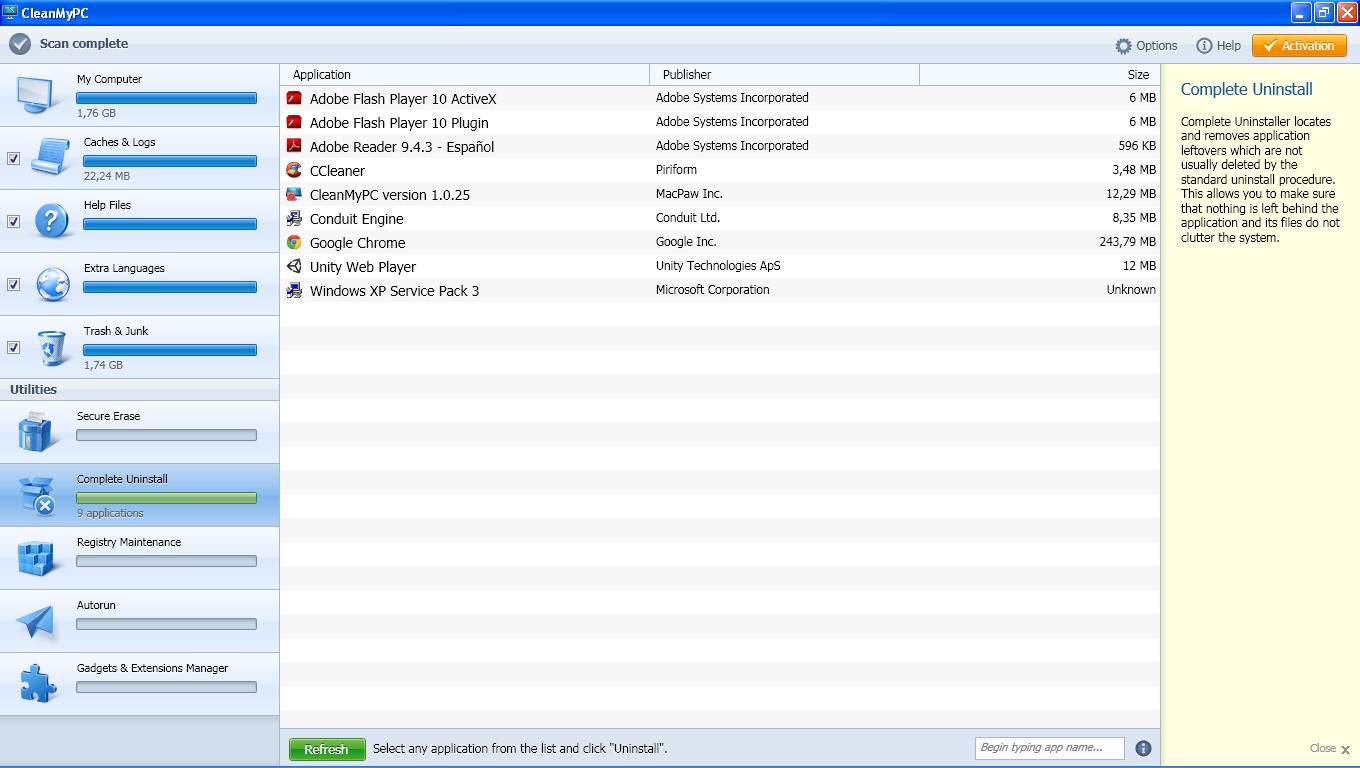Click the MacPaw Inc. publisher cell
The height and width of the screenshot is (768, 1360).
[x=689, y=194]
